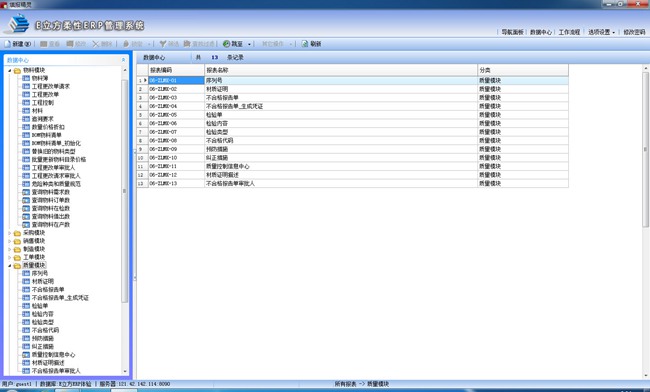The image size is (650, 392).
Task: Open the 修改密码 menu item
Action: [x=634, y=32]
